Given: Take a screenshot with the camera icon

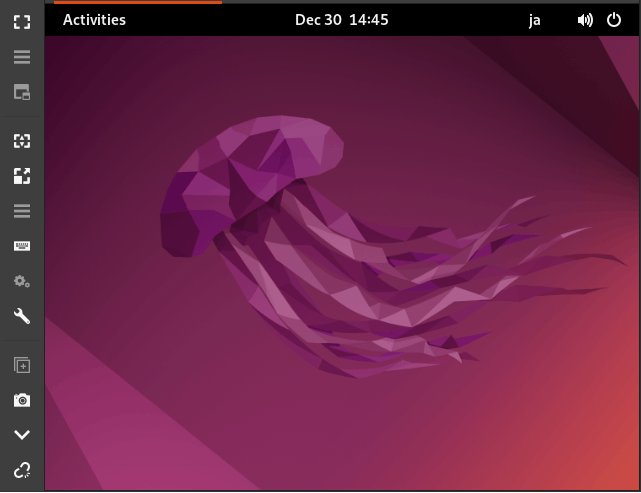Looking at the screenshot, I should (x=22, y=400).
